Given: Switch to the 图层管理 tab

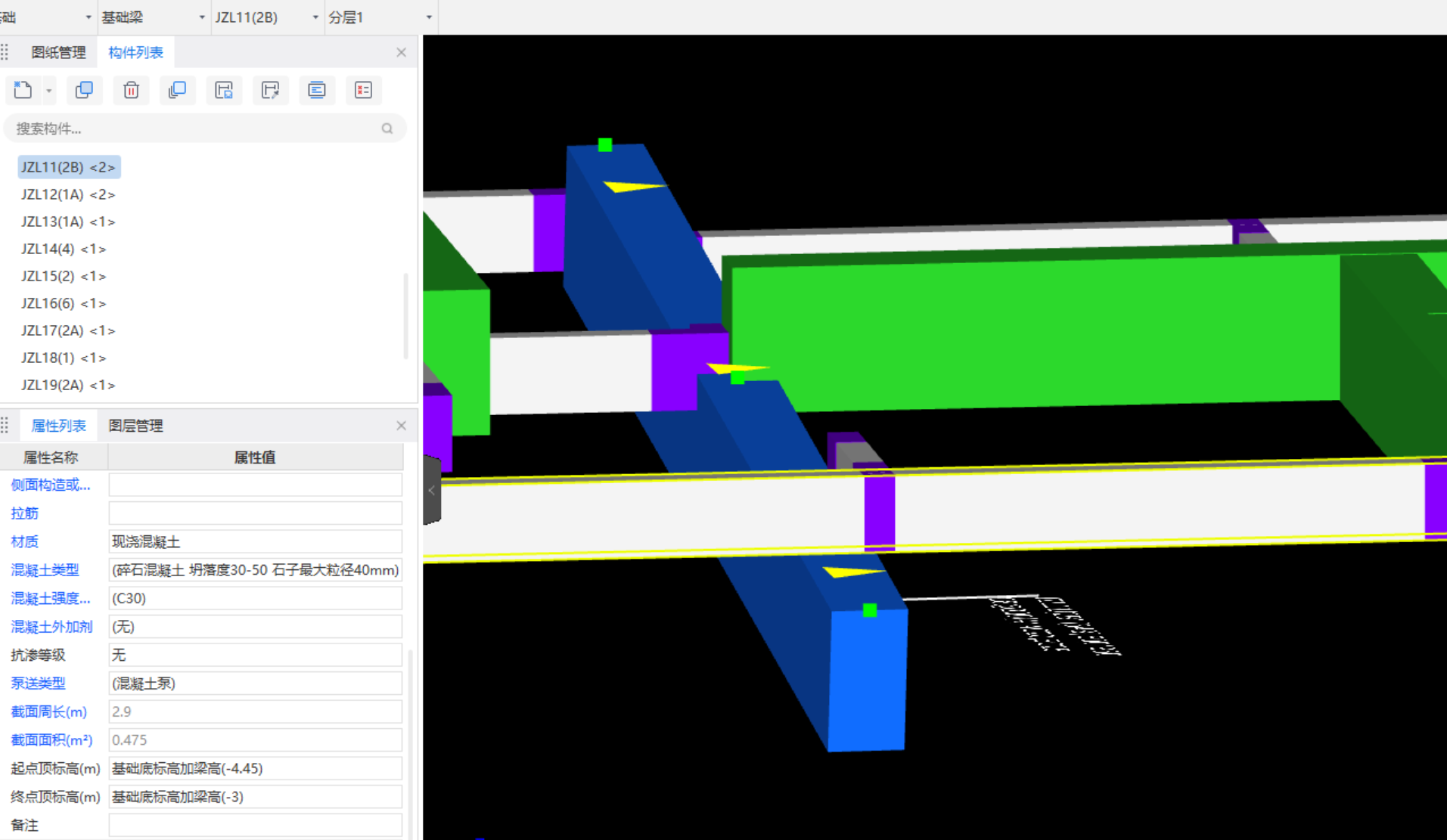Looking at the screenshot, I should pyautogui.click(x=135, y=426).
